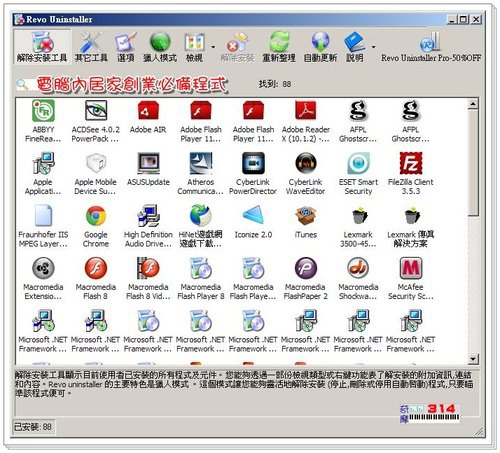
Task: Click the 解除安裝 uninstall toolbar button
Action: click(237, 47)
